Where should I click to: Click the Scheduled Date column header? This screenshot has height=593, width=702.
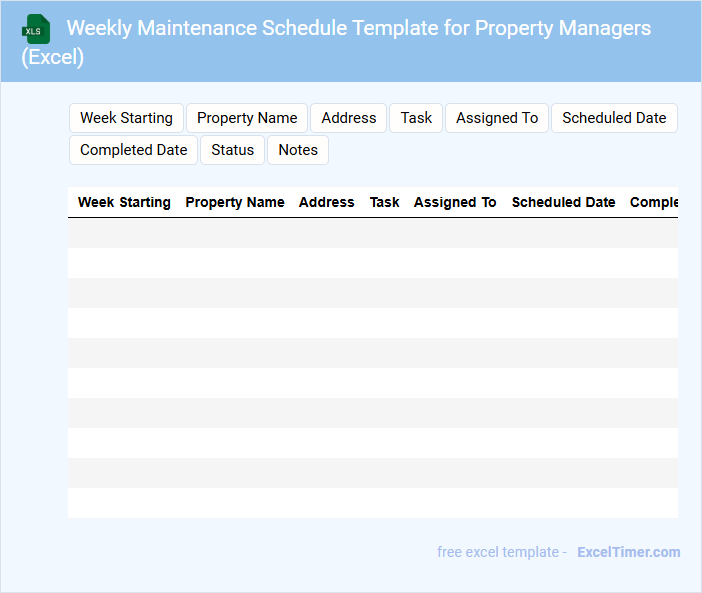click(563, 202)
